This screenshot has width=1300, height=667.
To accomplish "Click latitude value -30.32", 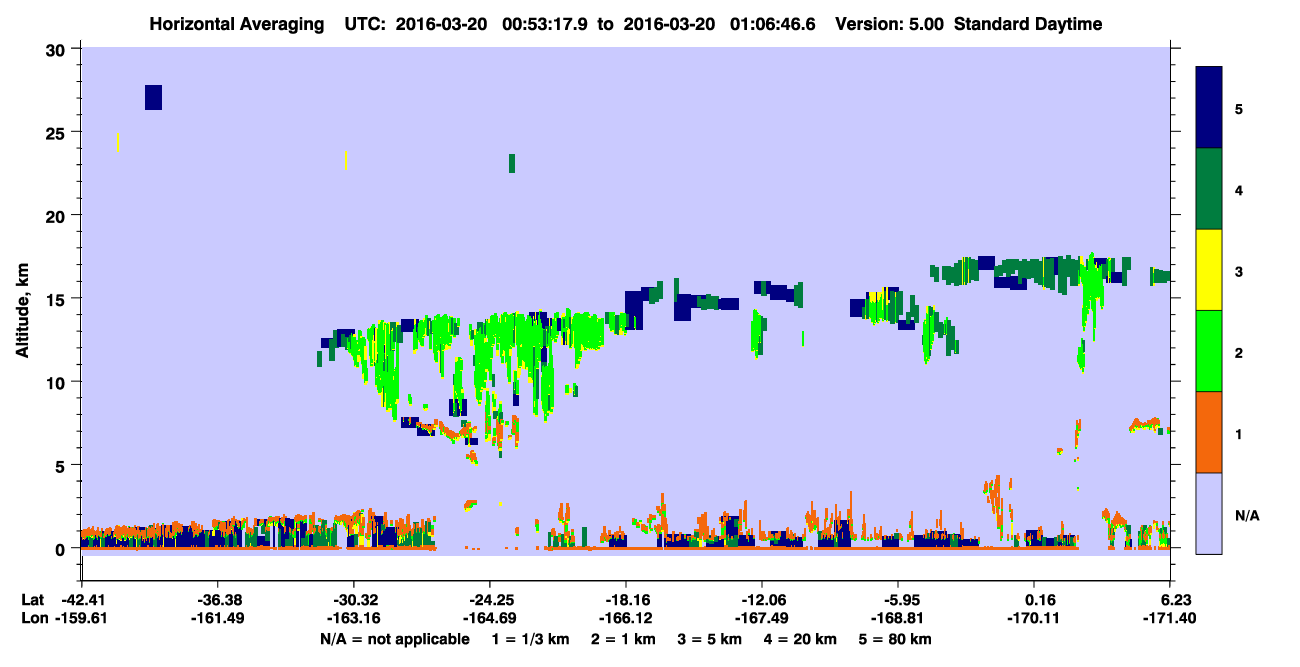I will [353, 600].
